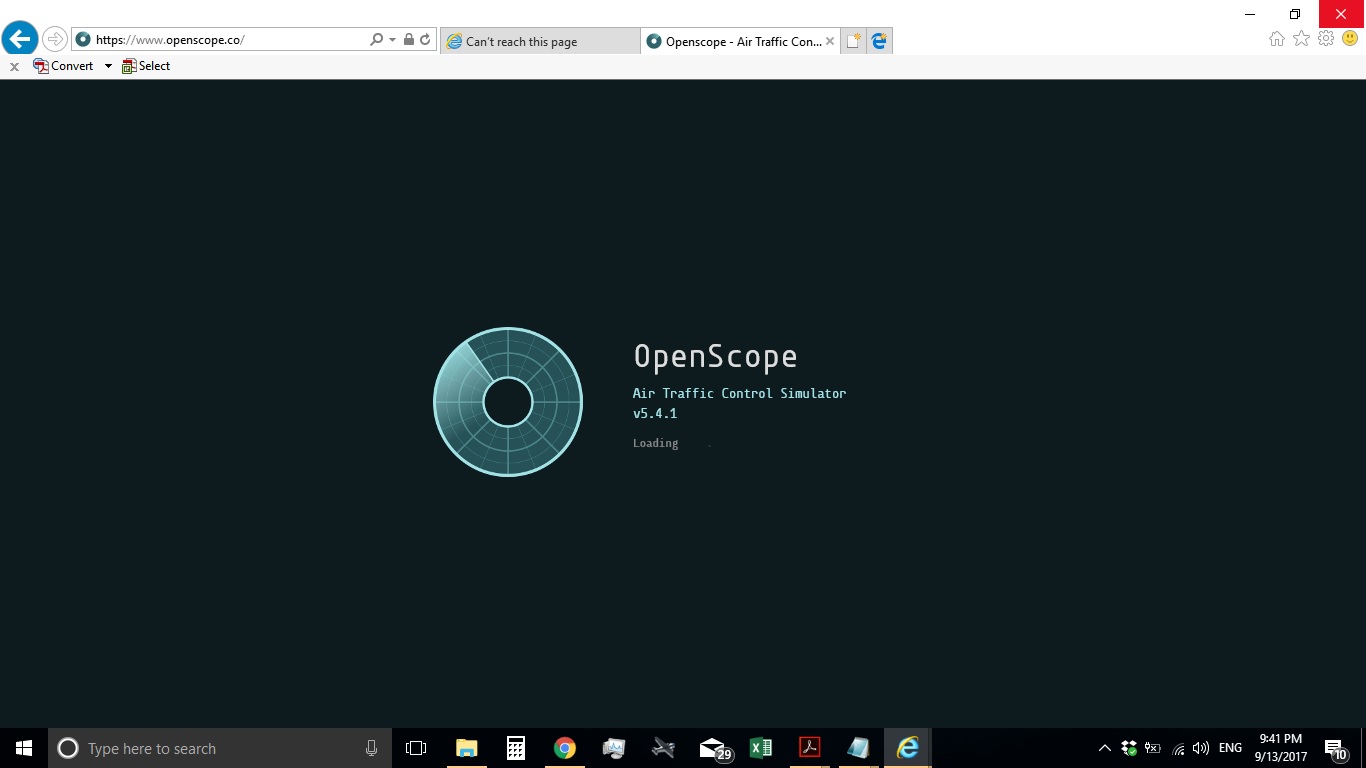This screenshot has width=1366, height=768.
Task: Open the Convert dropdown in the toolbar
Action: [107, 65]
